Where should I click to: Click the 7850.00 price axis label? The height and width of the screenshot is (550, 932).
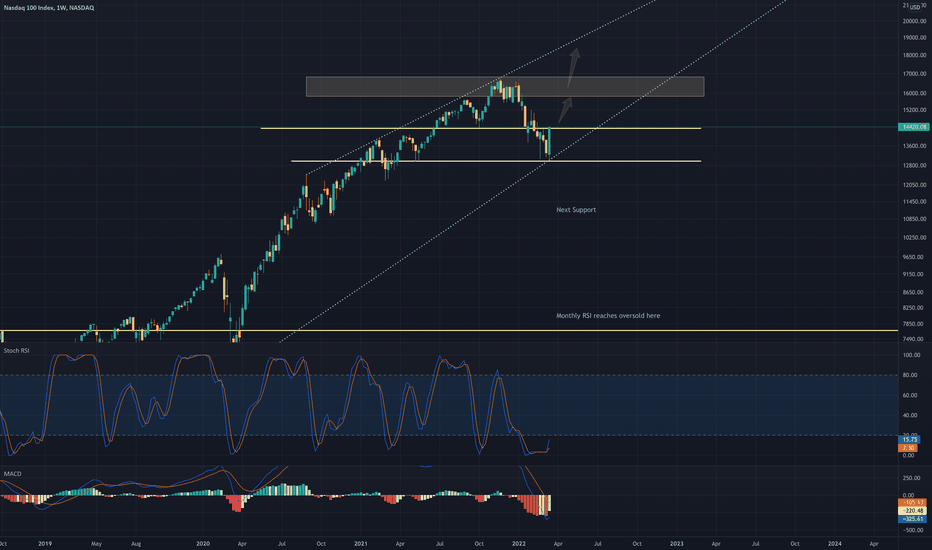click(x=914, y=324)
